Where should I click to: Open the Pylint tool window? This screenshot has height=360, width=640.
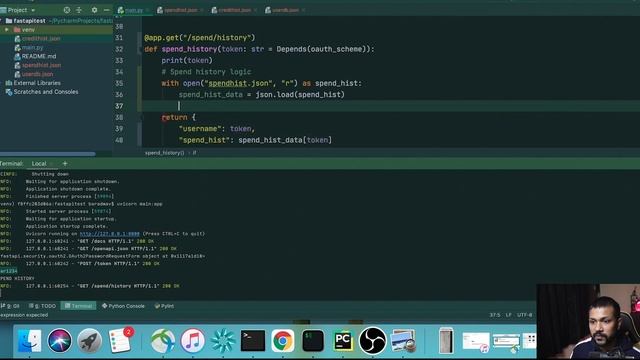tap(164, 306)
